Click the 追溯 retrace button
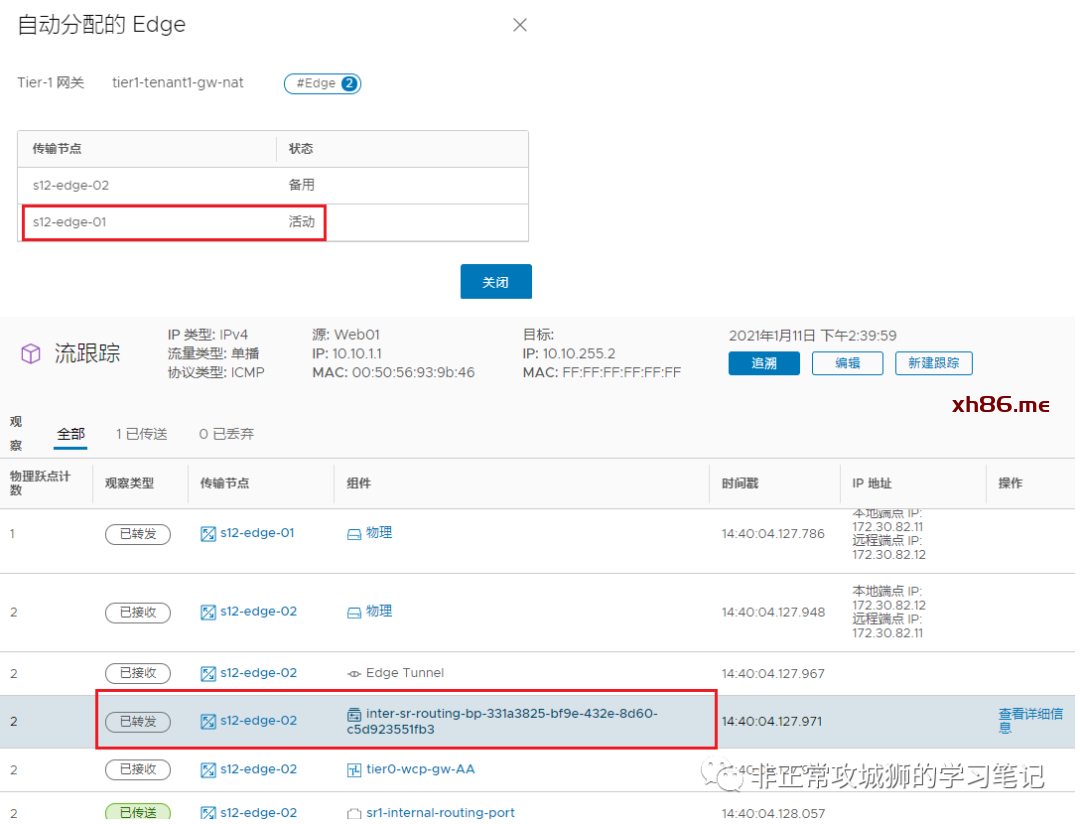 pos(763,363)
